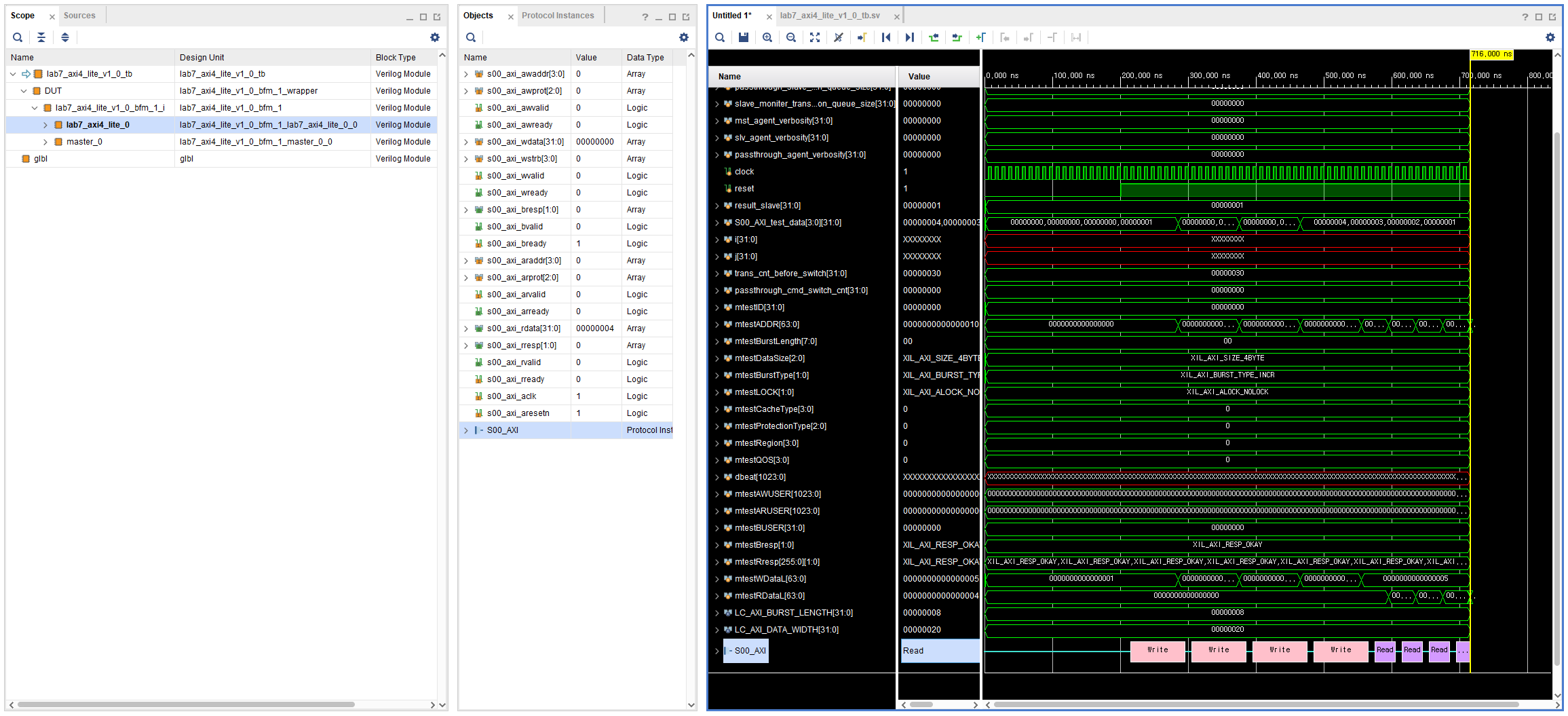
Task: Select the clock signal in waveform
Action: coord(744,172)
